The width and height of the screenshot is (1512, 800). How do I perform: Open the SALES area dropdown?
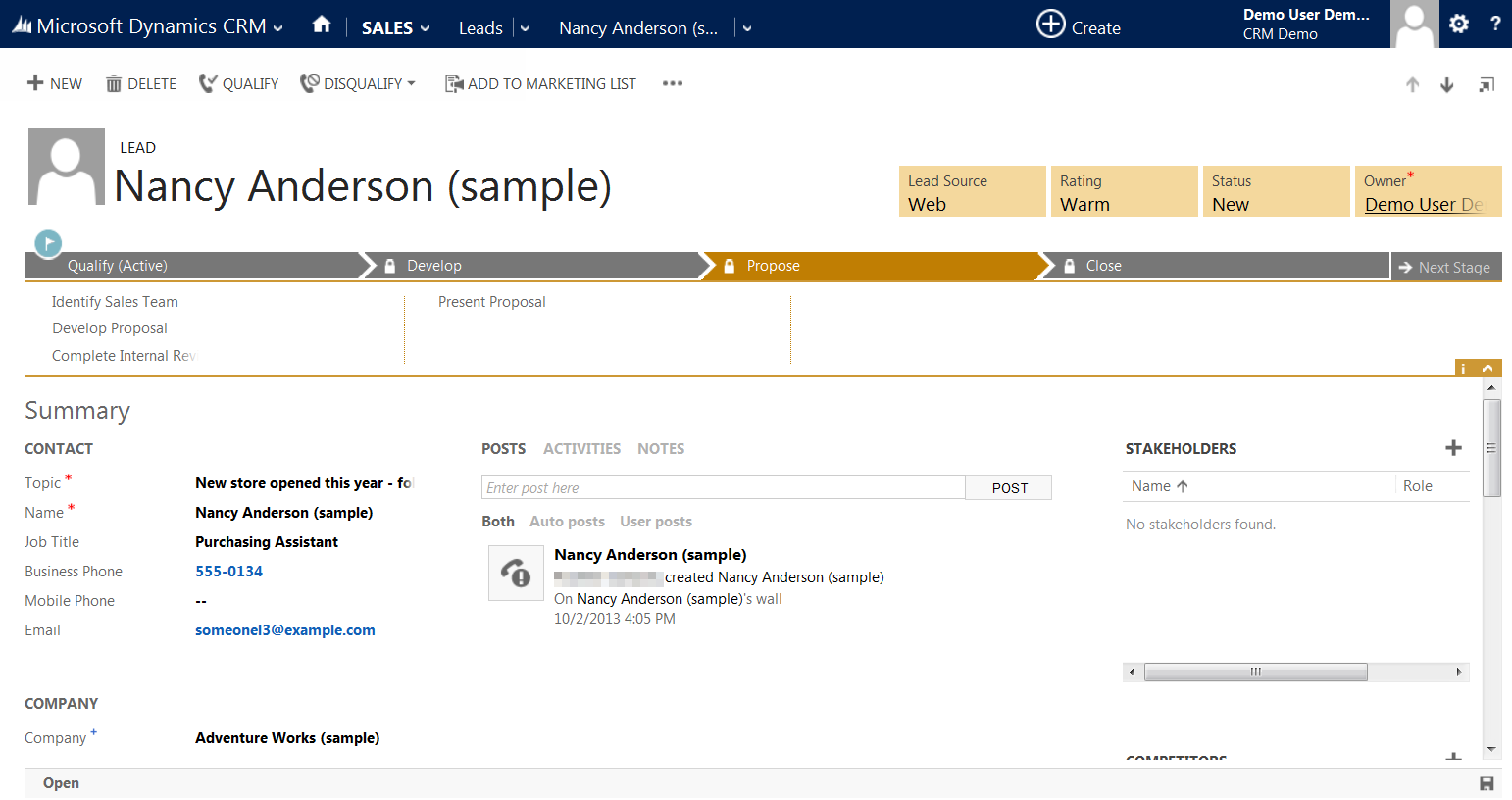tap(426, 28)
